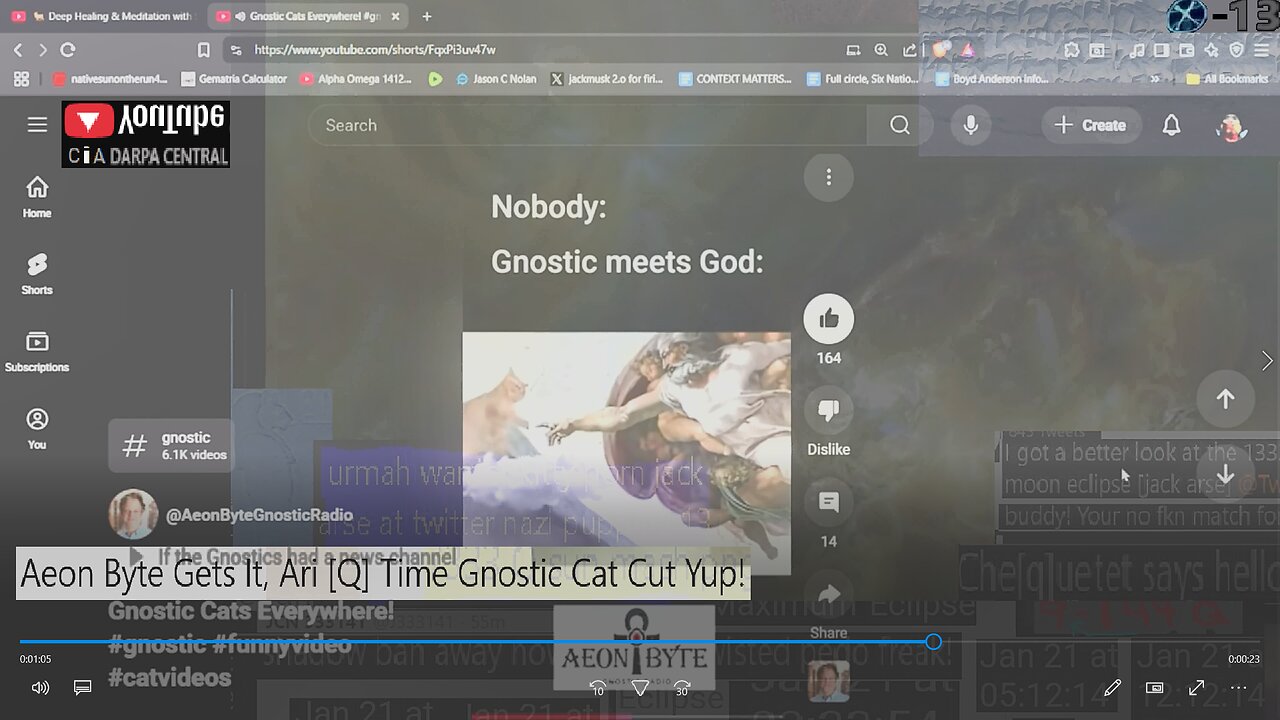Open the zoom magnifier in address bar
This screenshot has height=720, width=1280.
tap(881, 50)
